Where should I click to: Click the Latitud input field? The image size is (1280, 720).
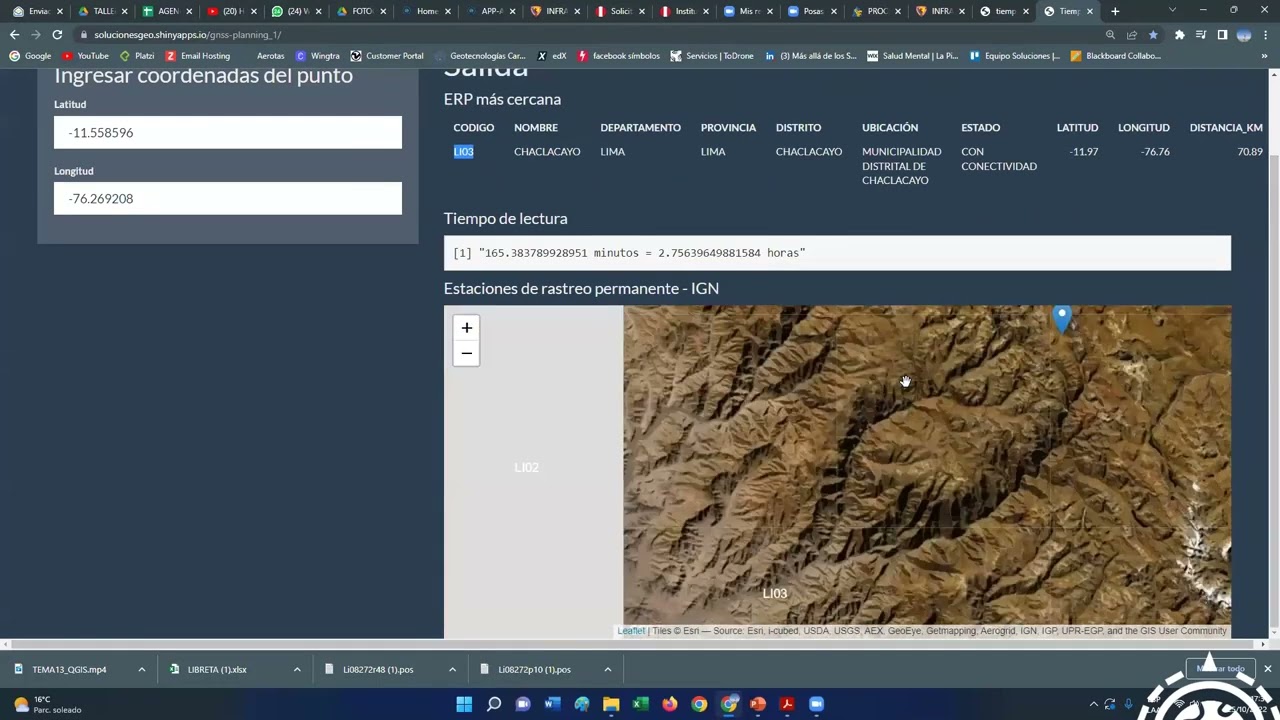[228, 132]
